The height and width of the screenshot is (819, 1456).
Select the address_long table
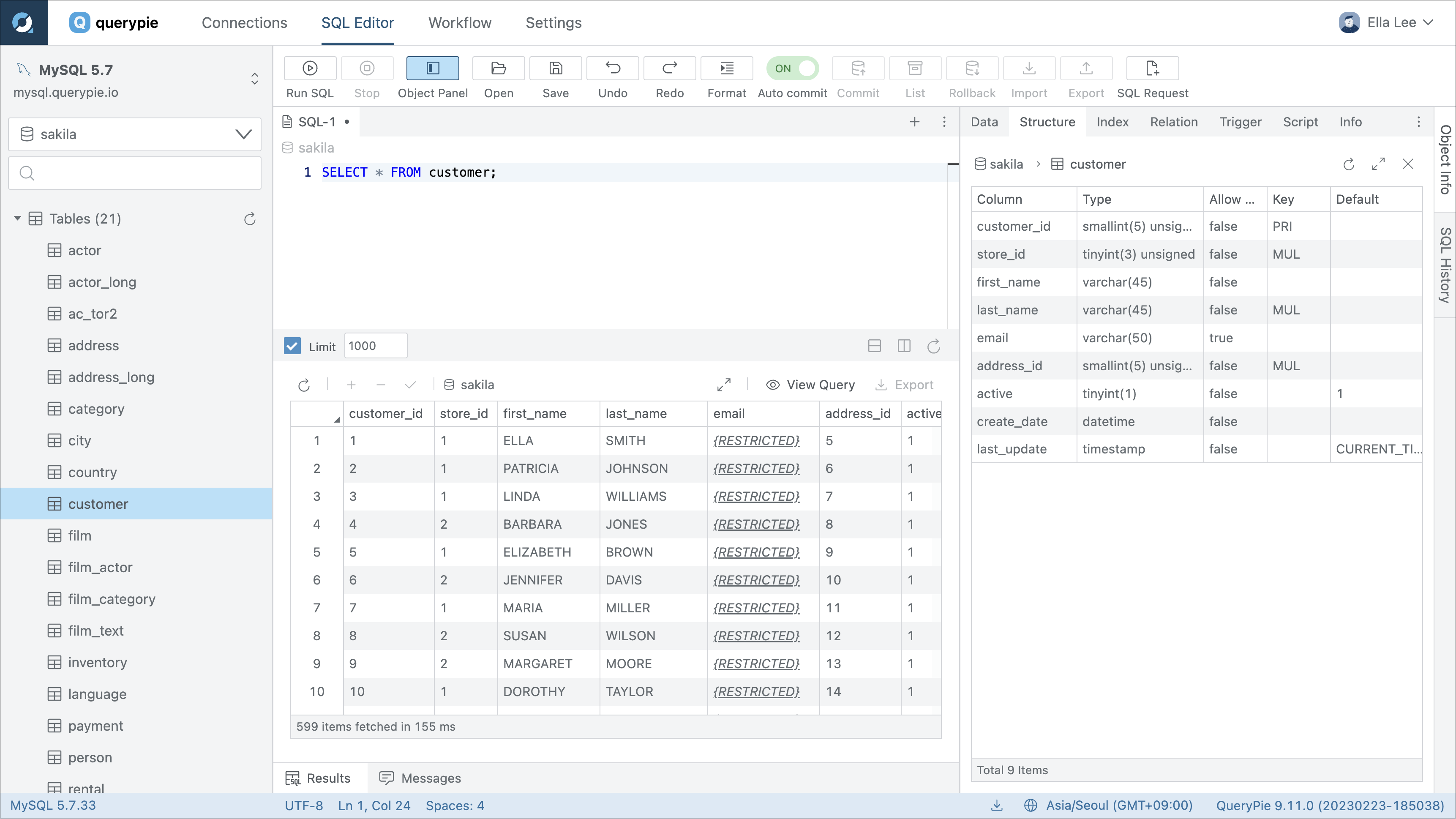137,377
